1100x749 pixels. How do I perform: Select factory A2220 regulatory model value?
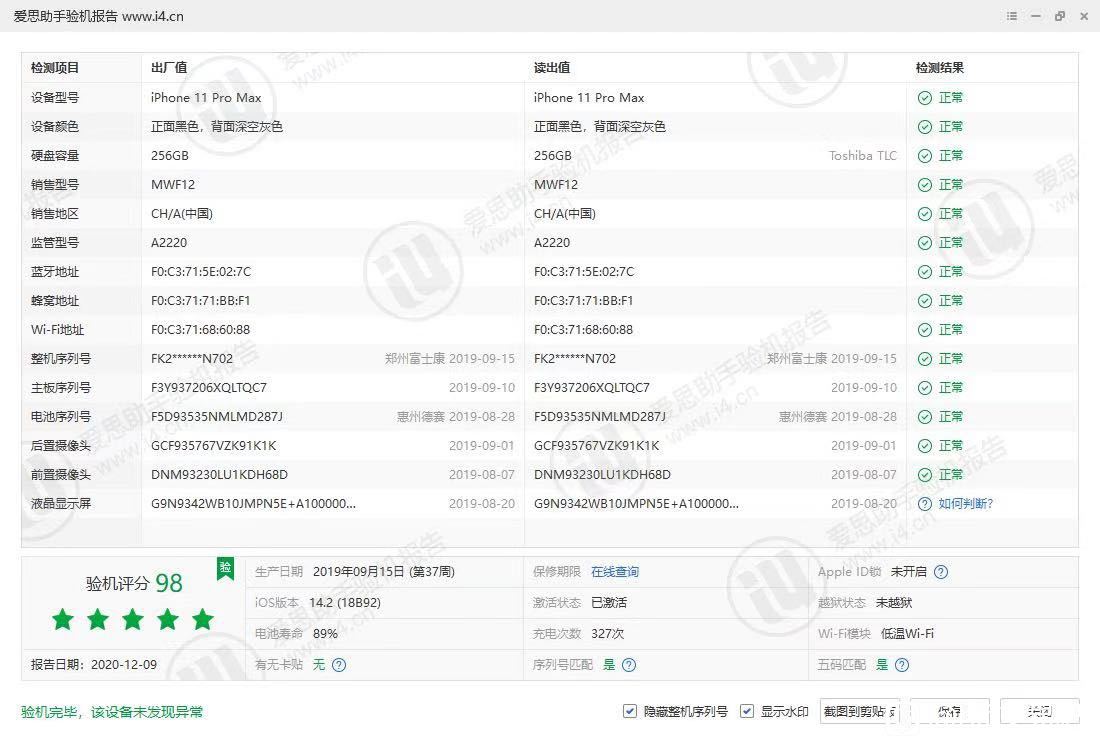[169, 243]
